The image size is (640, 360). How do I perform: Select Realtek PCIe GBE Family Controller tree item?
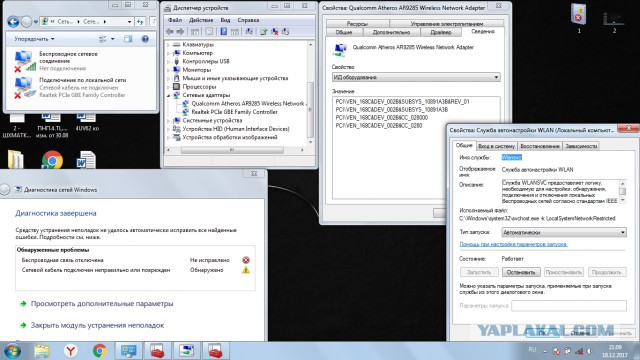[x=230, y=112]
